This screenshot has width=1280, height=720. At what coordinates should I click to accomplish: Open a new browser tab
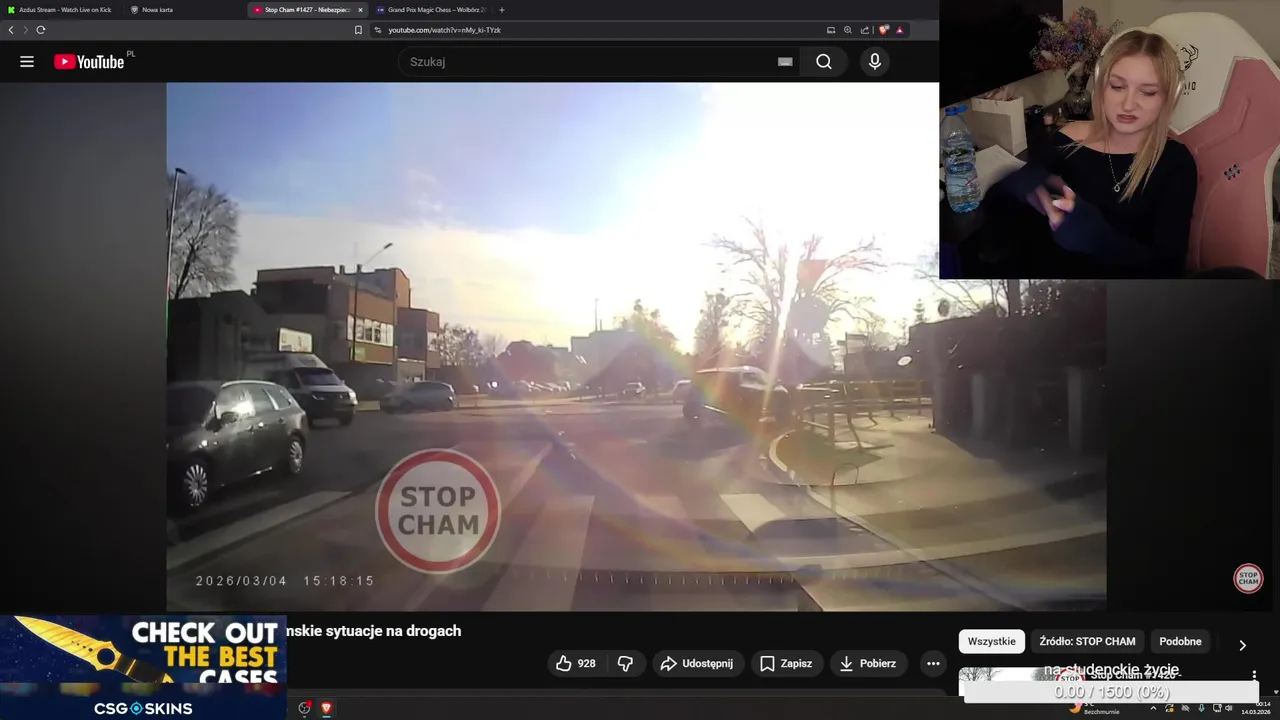tap(502, 10)
